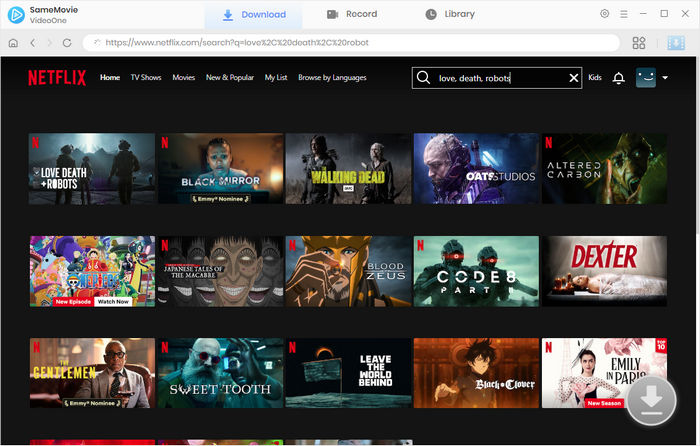Screen dimensions: 700x446
Task: Open Black Clover thumbnail
Action: tap(476, 373)
